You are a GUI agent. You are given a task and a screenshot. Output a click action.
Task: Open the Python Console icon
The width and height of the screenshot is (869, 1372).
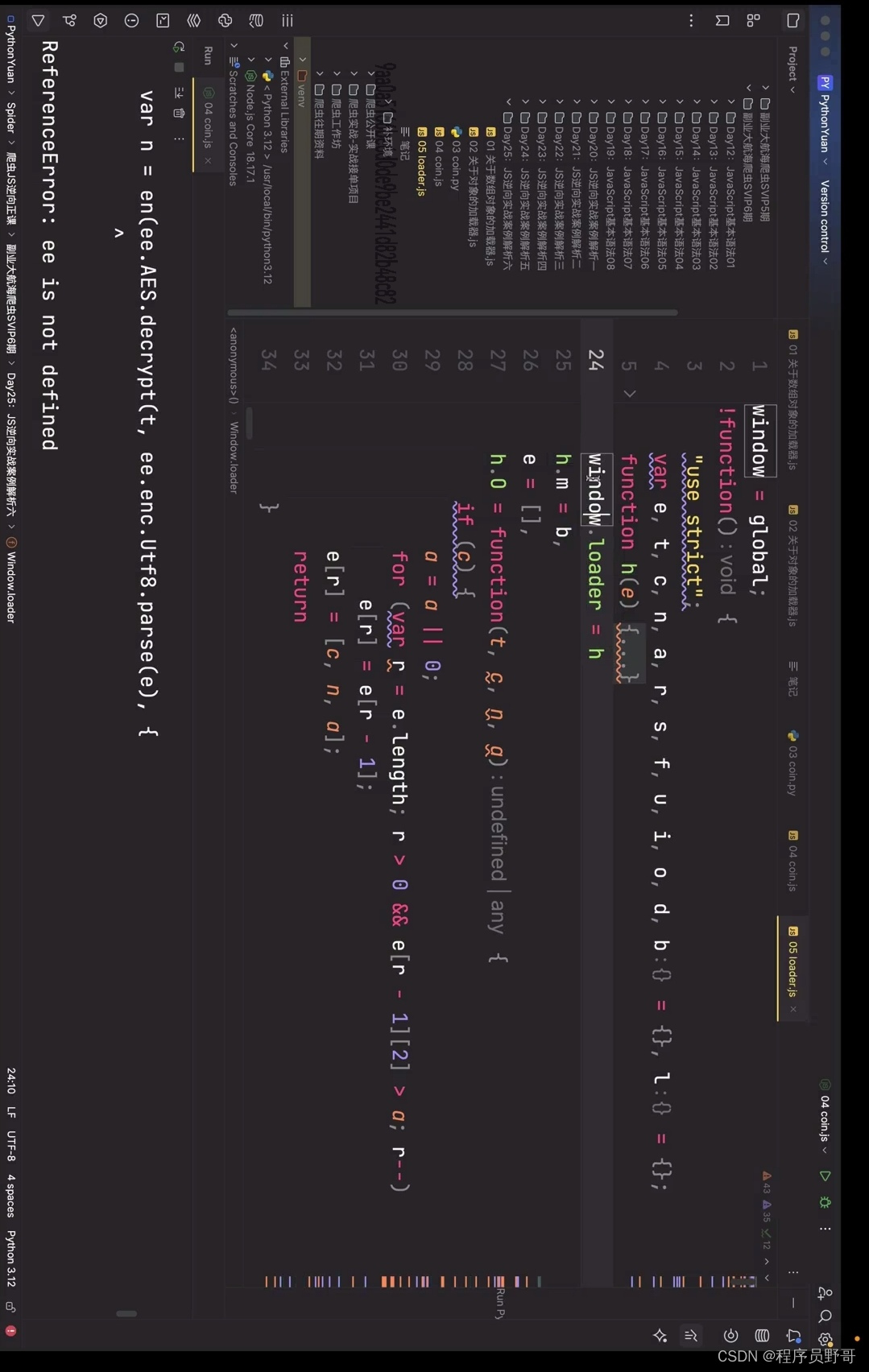[x=226, y=20]
